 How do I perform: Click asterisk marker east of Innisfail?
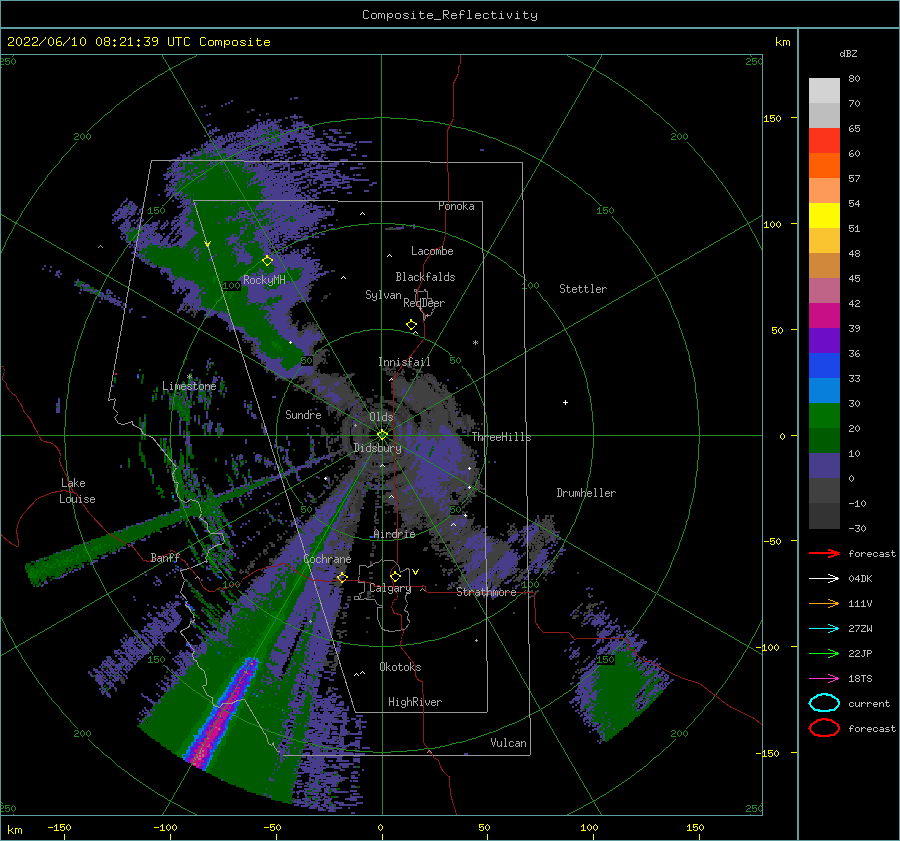coord(475,343)
